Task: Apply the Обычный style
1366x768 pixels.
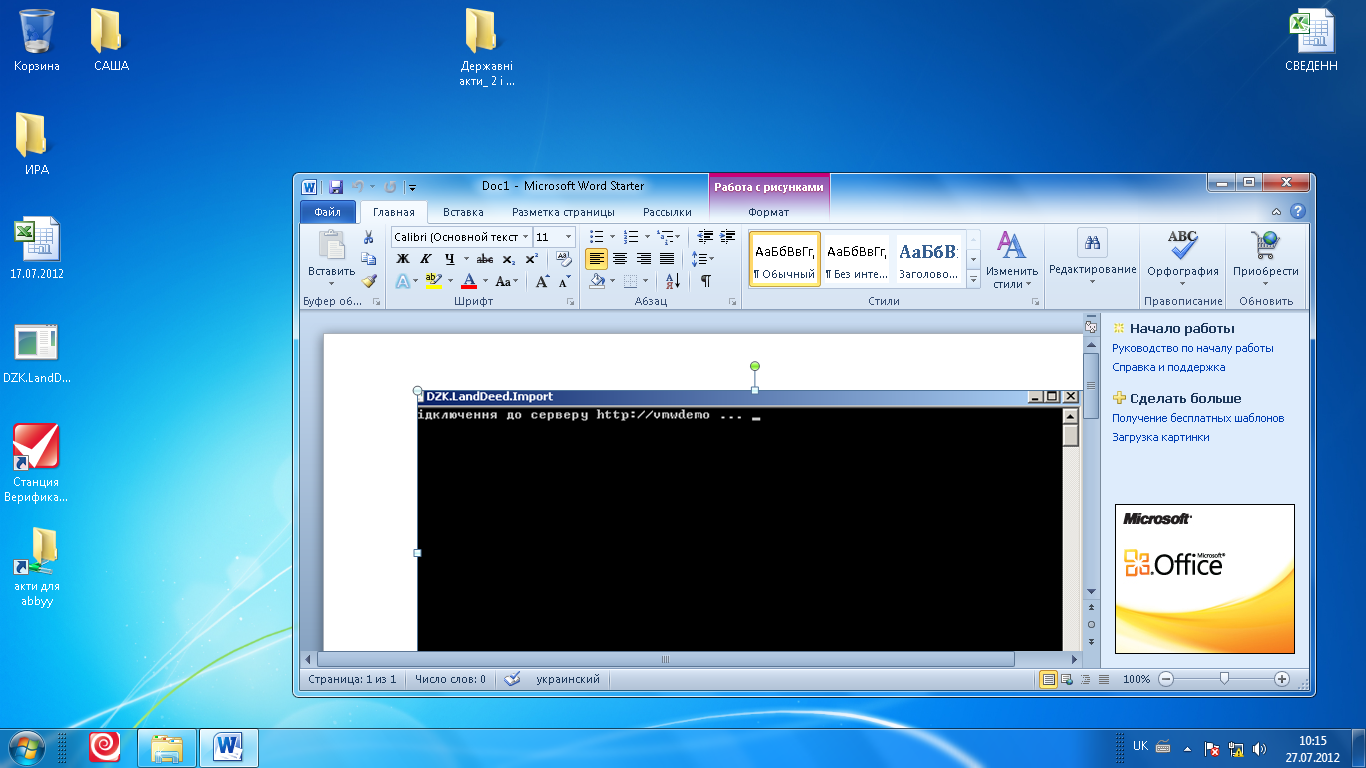Action: tap(785, 259)
